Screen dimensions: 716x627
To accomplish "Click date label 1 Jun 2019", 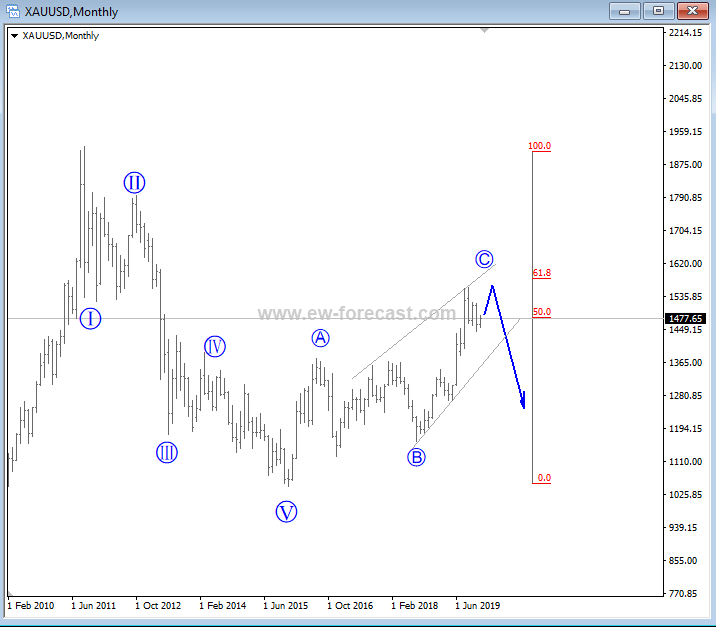I will (x=478, y=606).
